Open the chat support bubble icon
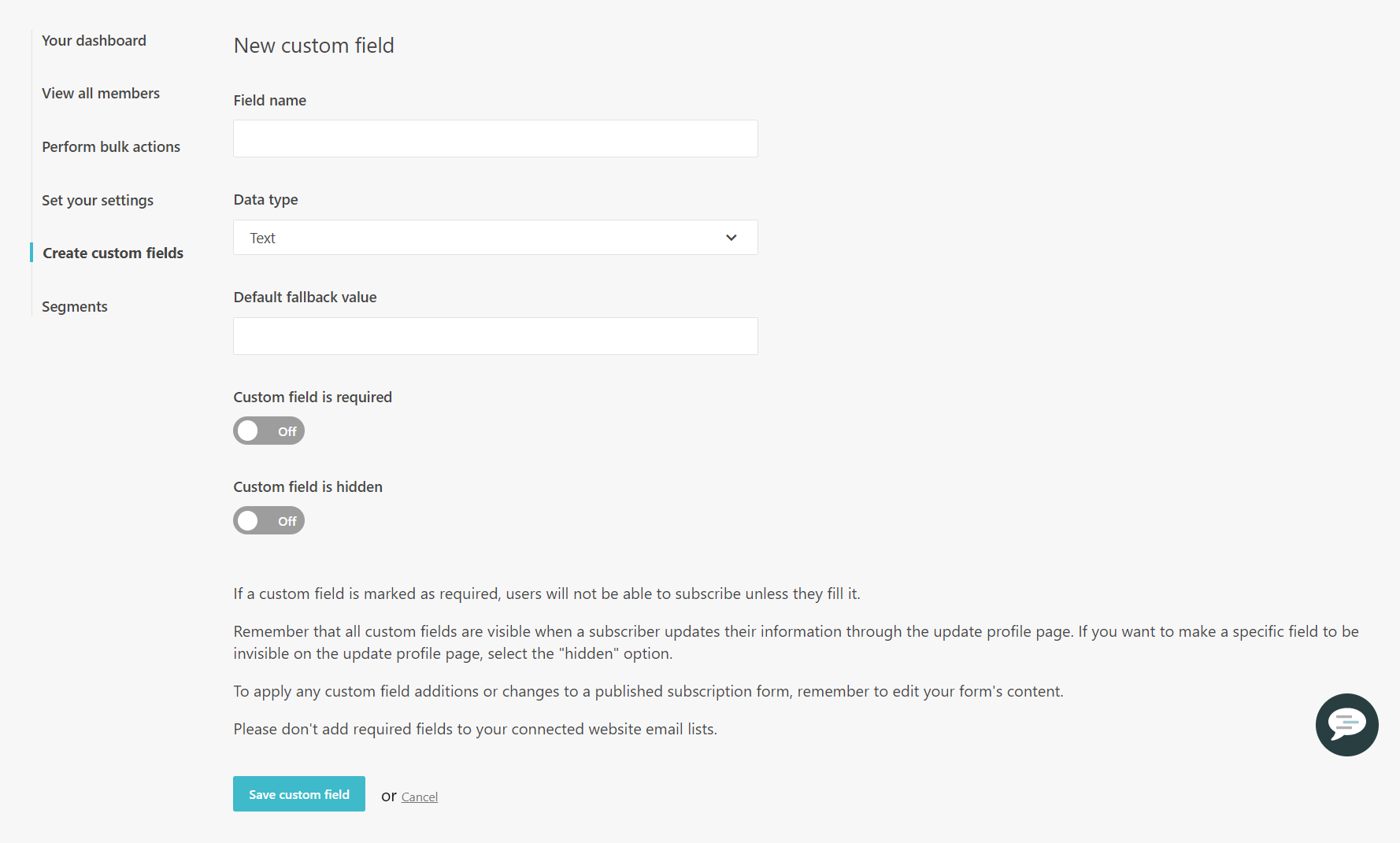Image resolution: width=1400 pixels, height=843 pixels. (1346, 725)
